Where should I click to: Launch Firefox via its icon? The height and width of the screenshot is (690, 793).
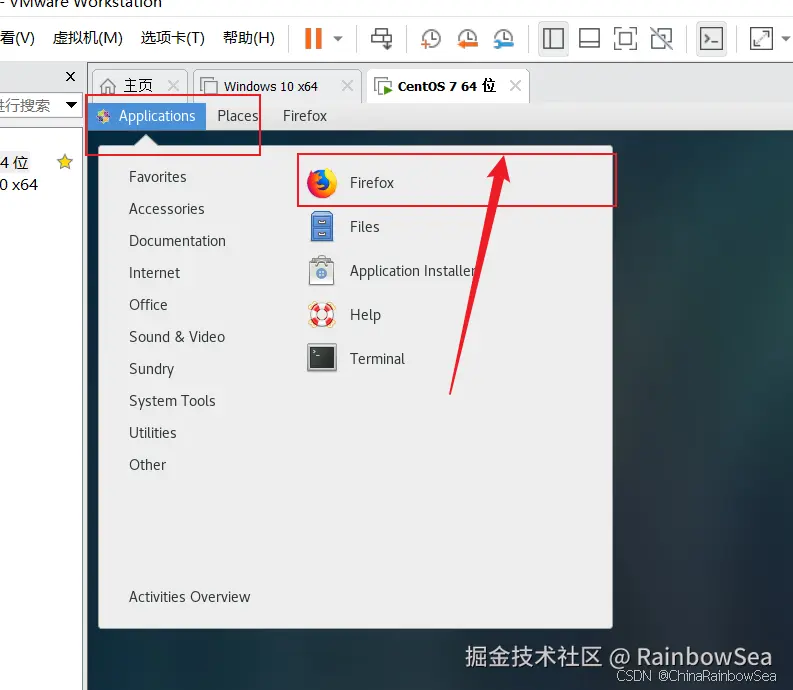(322, 183)
